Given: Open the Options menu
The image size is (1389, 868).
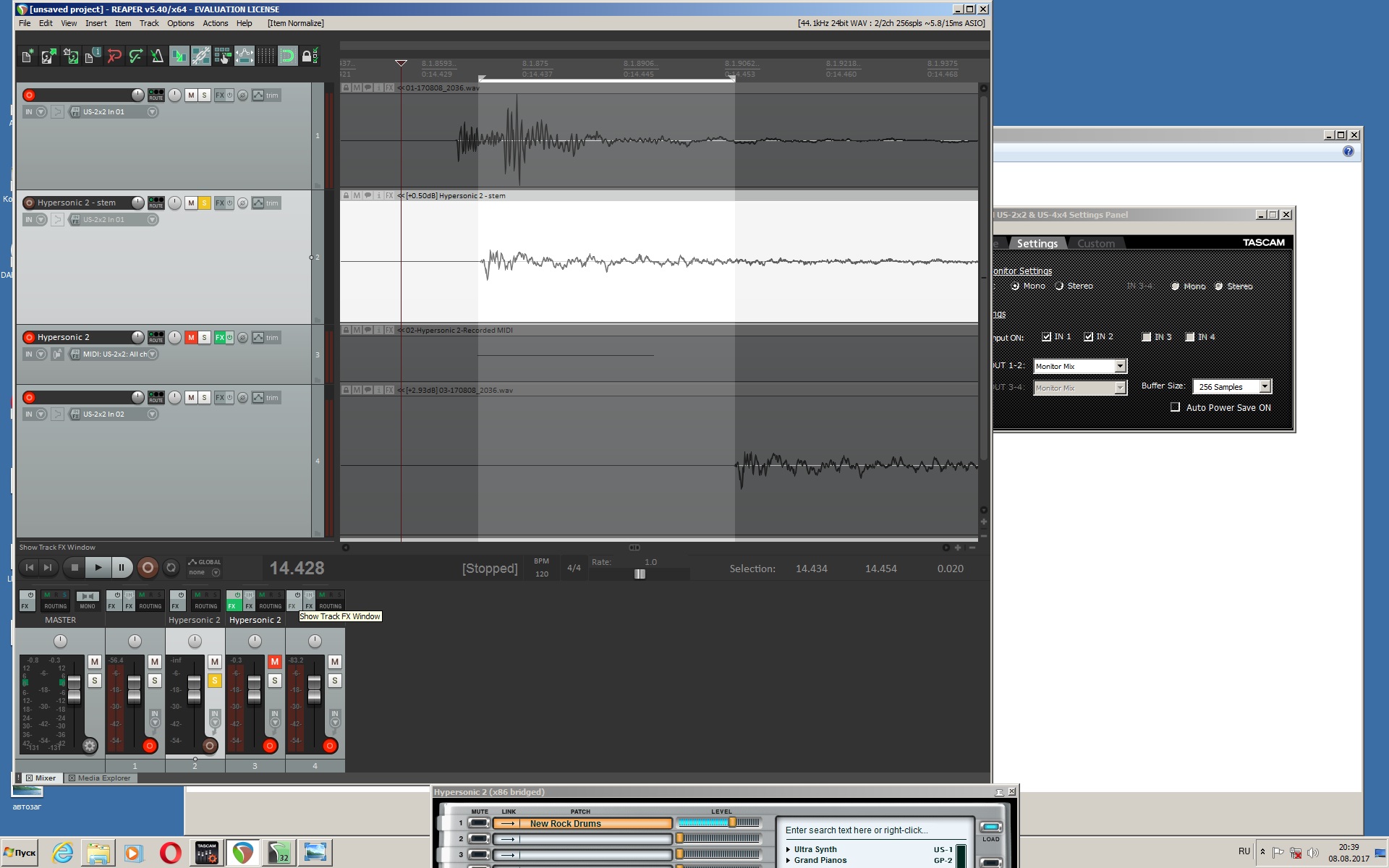Looking at the screenshot, I should [180, 23].
